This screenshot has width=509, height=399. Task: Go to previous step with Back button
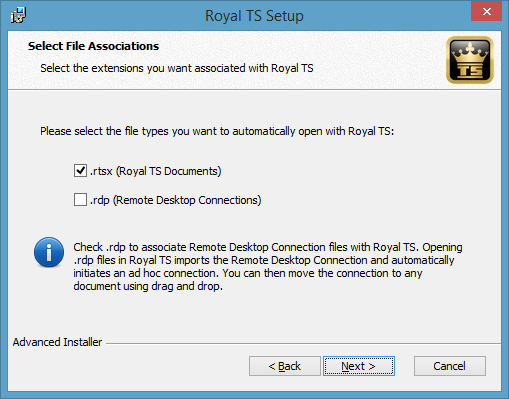[x=285, y=366]
